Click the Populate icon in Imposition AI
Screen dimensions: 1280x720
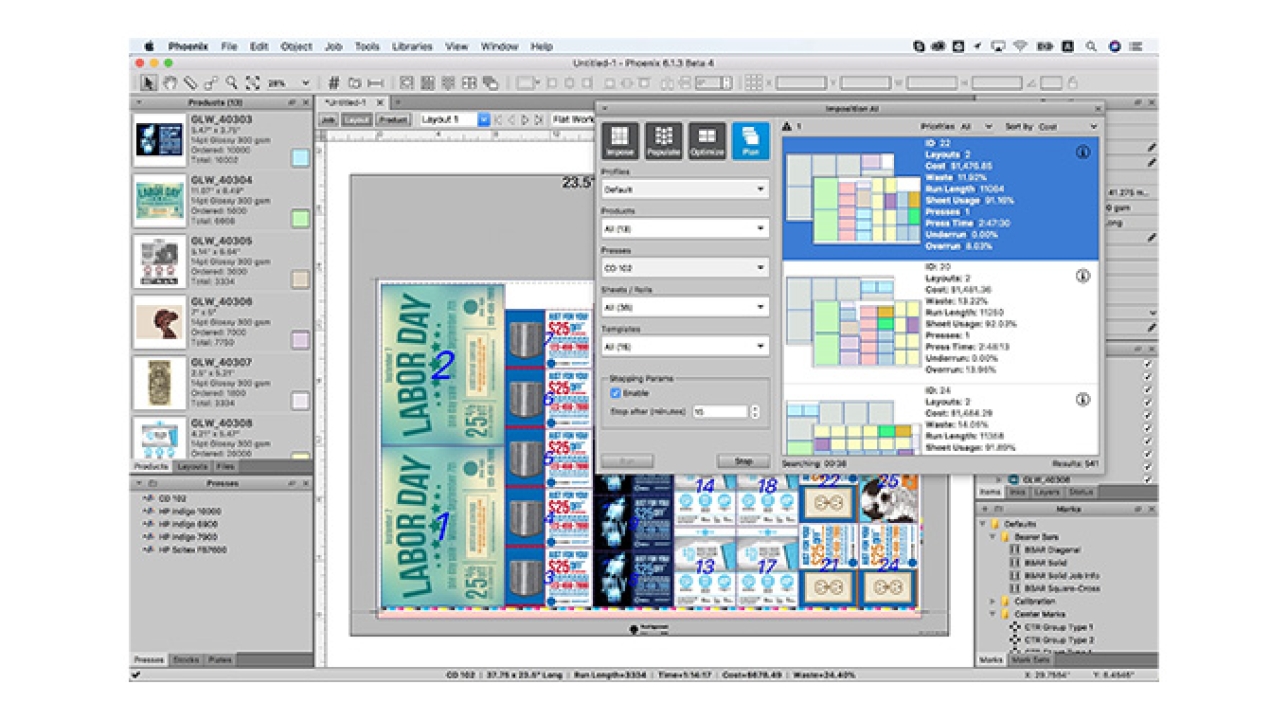coord(663,140)
